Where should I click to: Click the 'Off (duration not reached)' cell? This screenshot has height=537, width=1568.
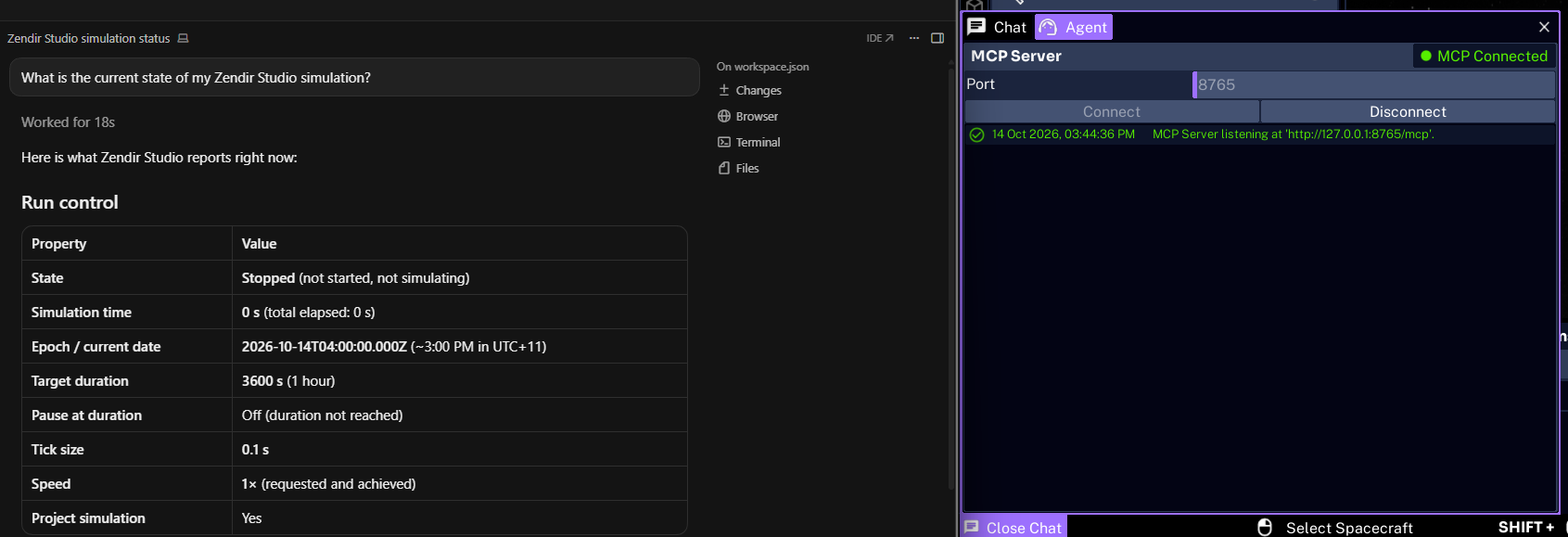459,415
